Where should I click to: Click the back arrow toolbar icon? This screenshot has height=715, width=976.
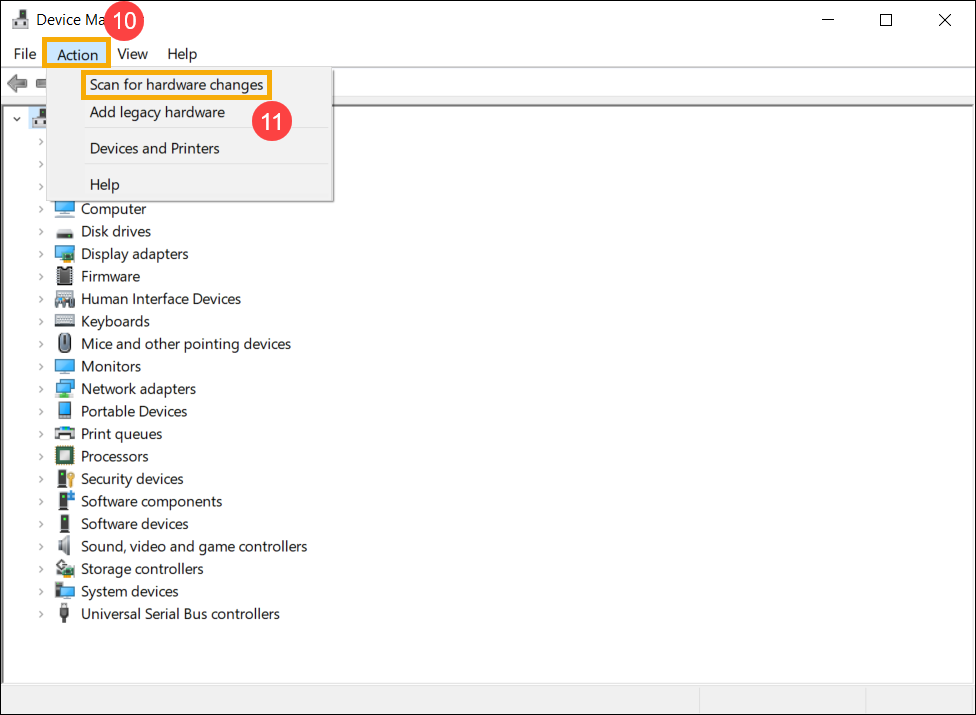[x=17, y=83]
